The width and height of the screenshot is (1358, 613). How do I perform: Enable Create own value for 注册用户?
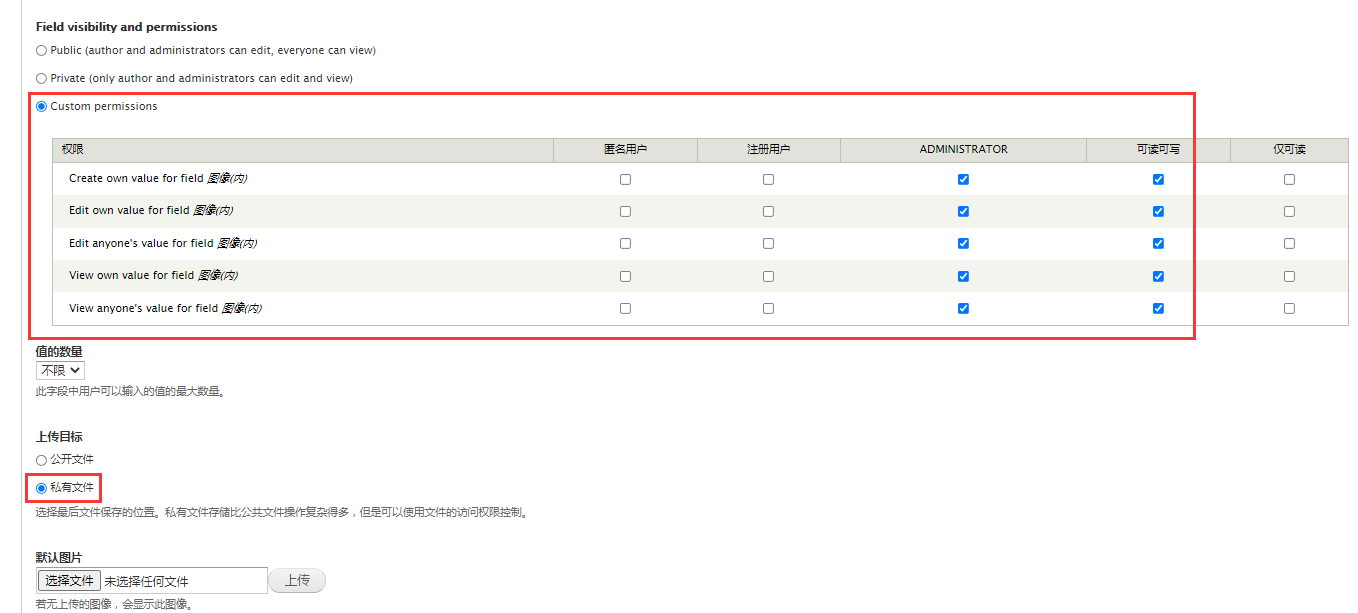tap(768, 179)
